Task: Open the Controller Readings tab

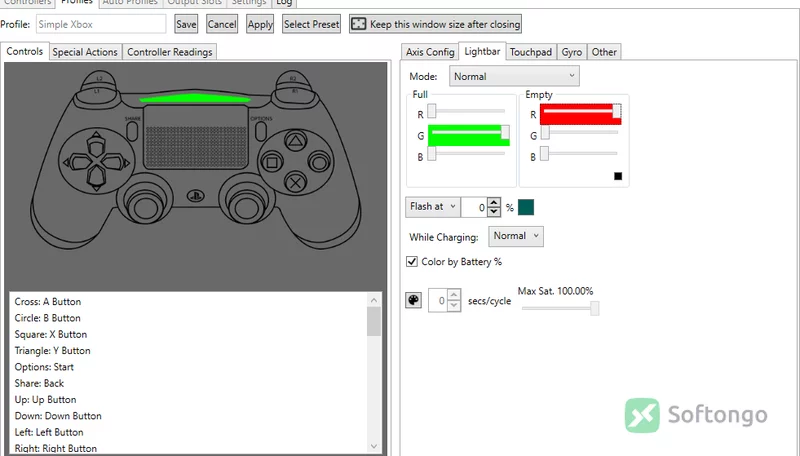Action: (169, 52)
